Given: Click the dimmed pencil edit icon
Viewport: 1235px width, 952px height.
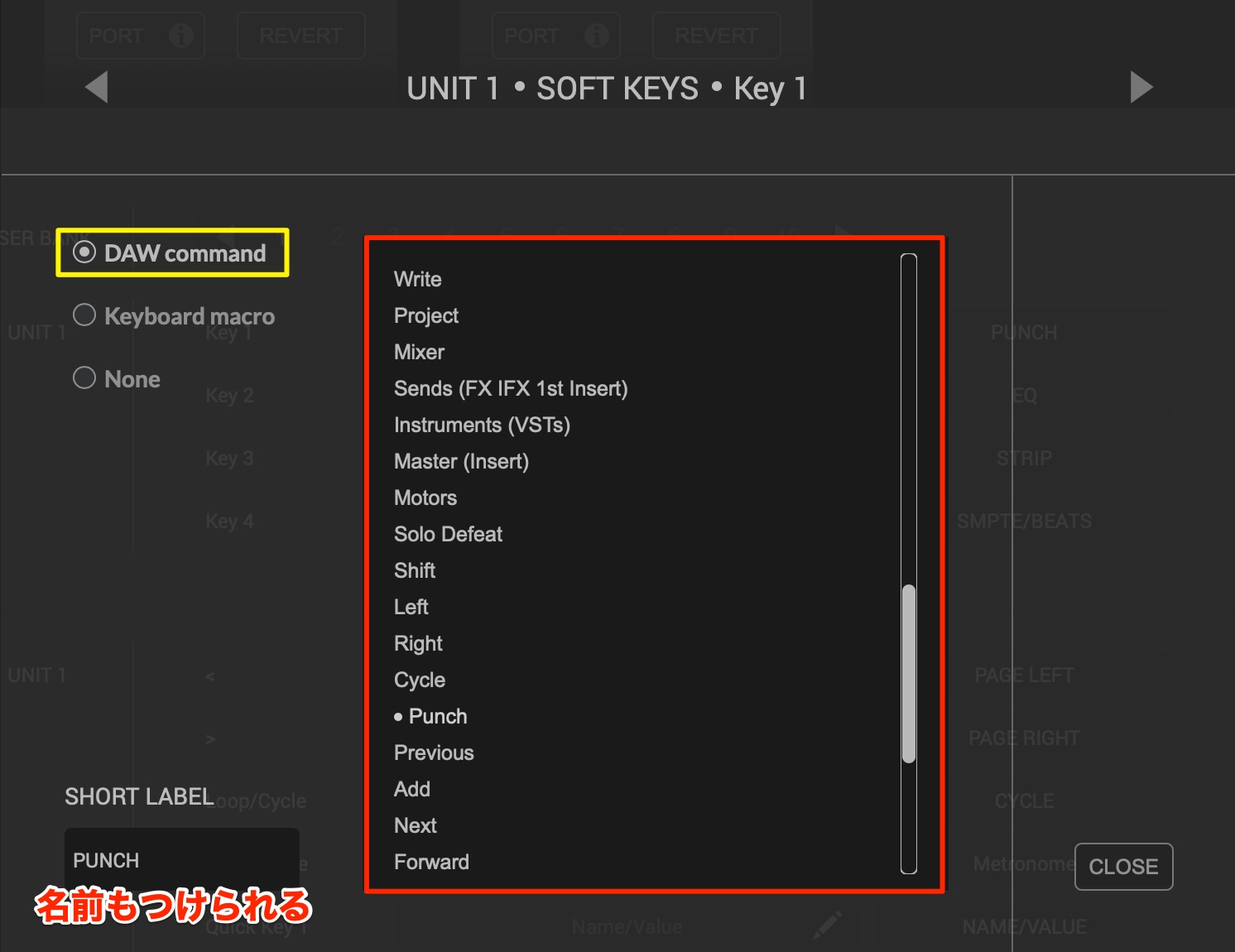Looking at the screenshot, I should pos(827,925).
